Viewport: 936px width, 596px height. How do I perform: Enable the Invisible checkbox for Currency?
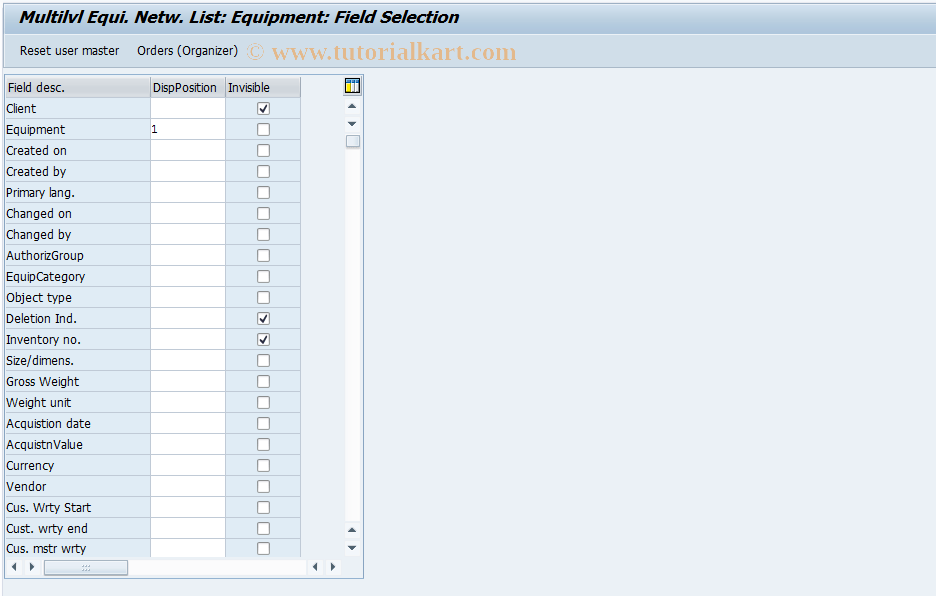coord(263,465)
